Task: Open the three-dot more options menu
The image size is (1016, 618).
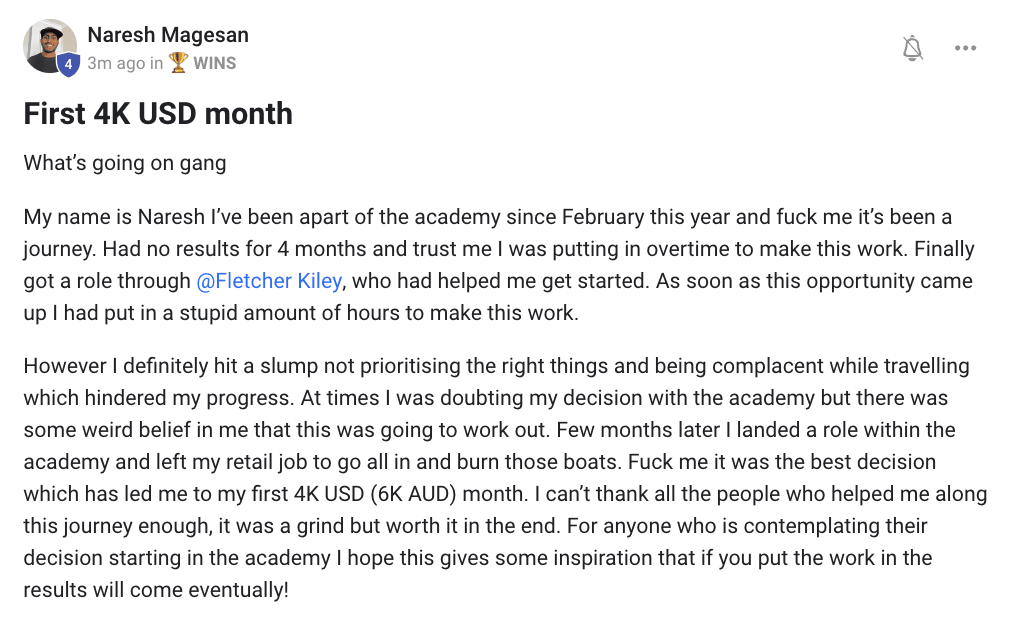Action: (965, 48)
